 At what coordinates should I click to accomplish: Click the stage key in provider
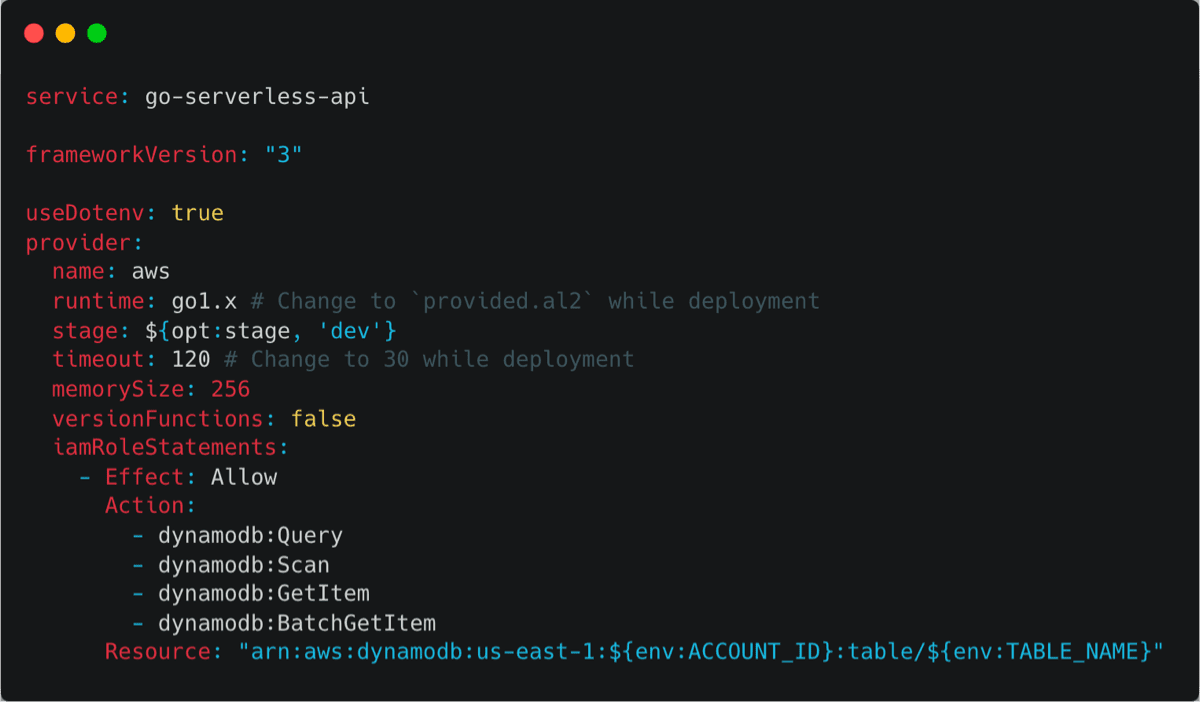pyautogui.click(x=88, y=330)
